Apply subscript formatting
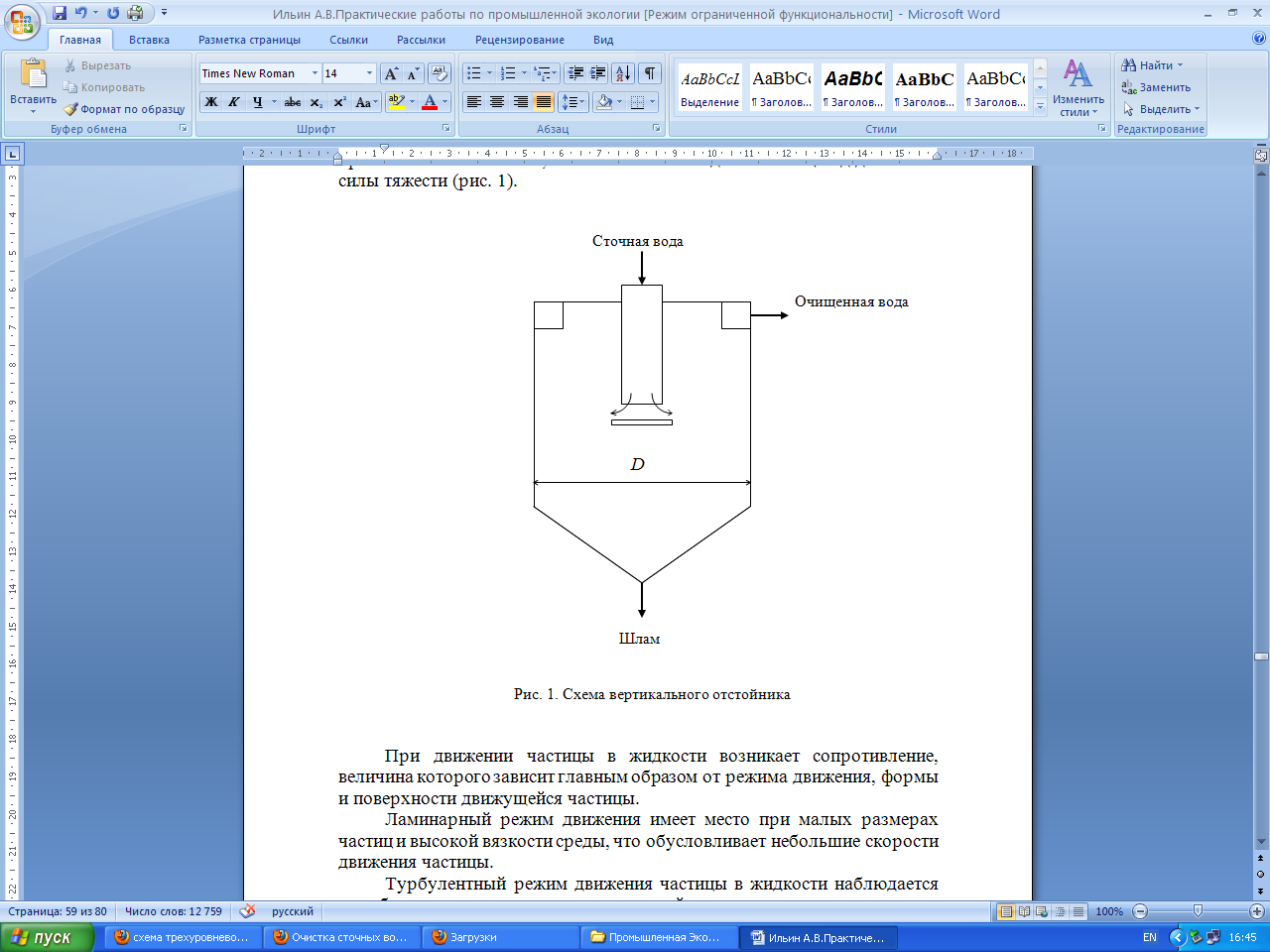Image resolution: width=1270 pixels, height=952 pixels. click(x=316, y=102)
